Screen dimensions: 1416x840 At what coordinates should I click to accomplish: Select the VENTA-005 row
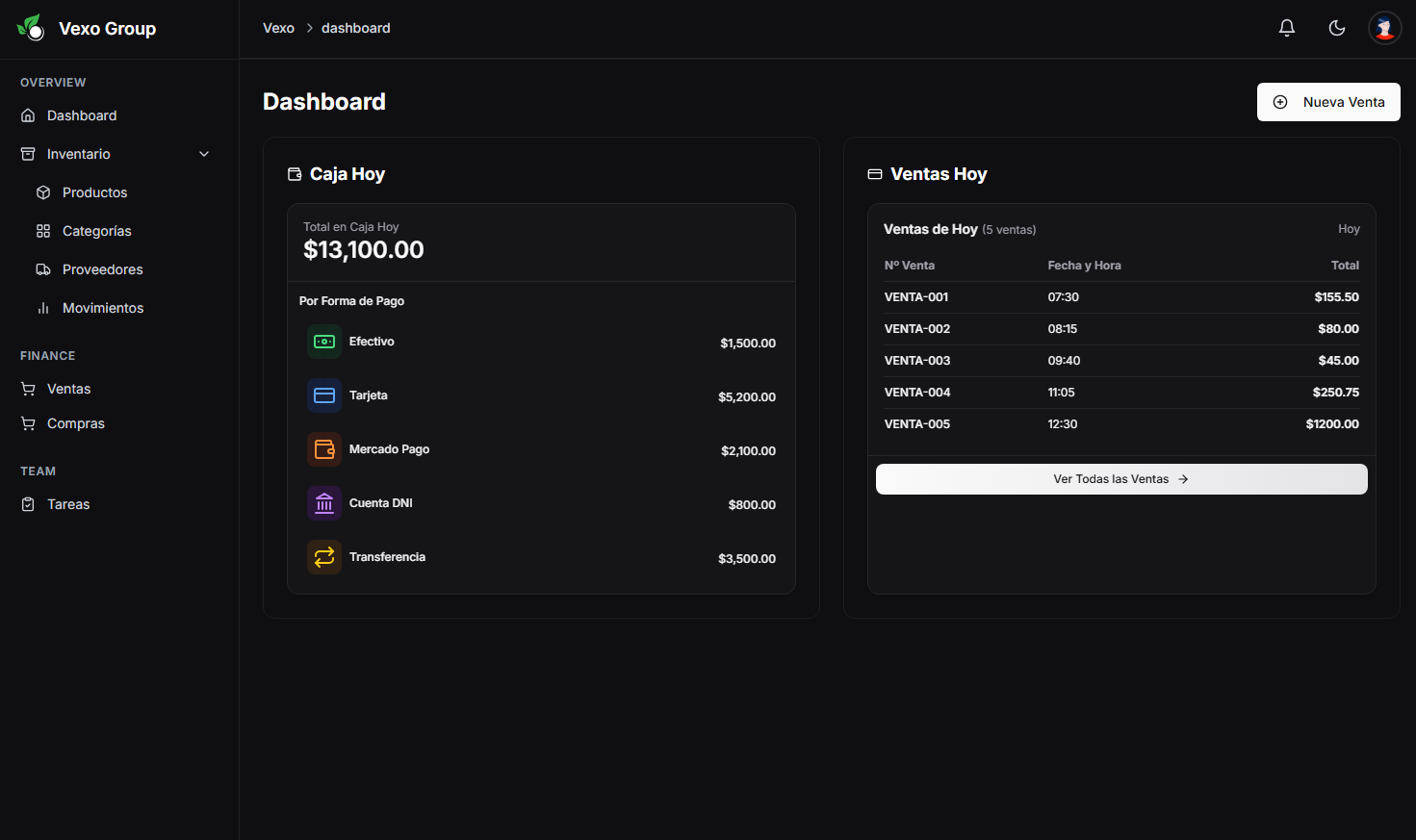[x=1120, y=424]
